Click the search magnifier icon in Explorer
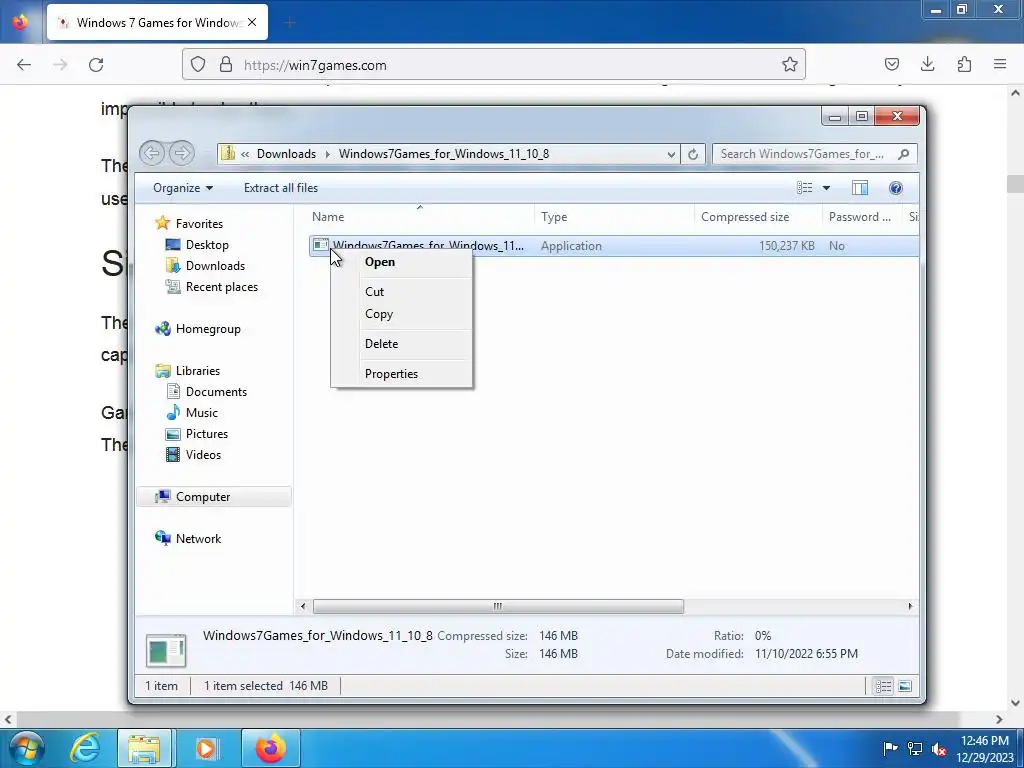The width and height of the screenshot is (1024, 768). click(904, 154)
